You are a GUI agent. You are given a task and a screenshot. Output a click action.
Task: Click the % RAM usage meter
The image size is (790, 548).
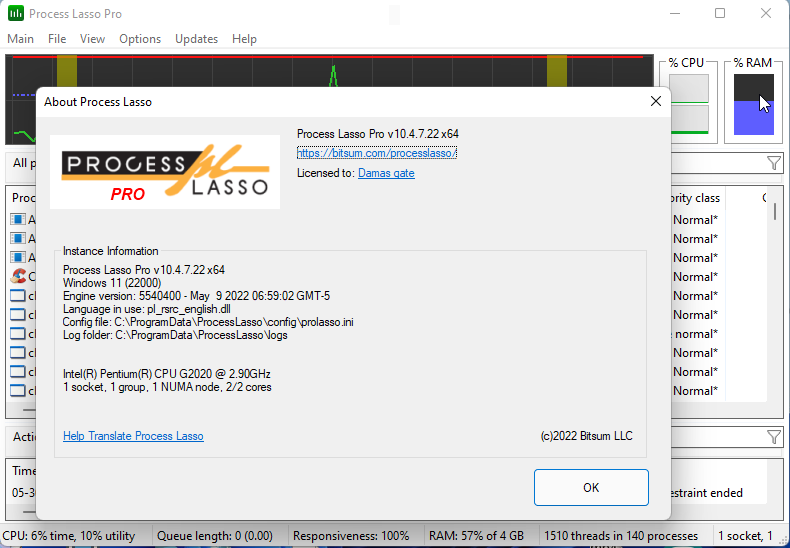(x=754, y=105)
